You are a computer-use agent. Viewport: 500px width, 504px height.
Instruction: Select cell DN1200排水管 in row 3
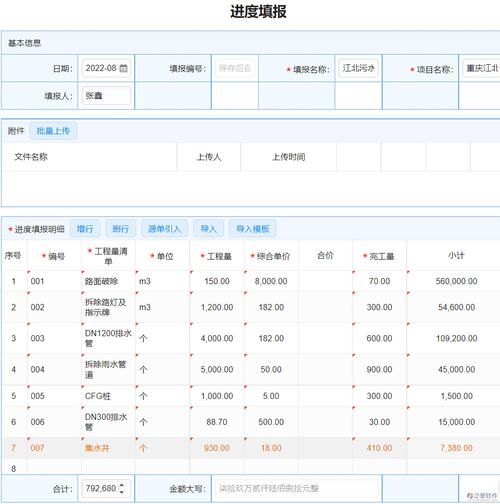click(x=108, y=338)
